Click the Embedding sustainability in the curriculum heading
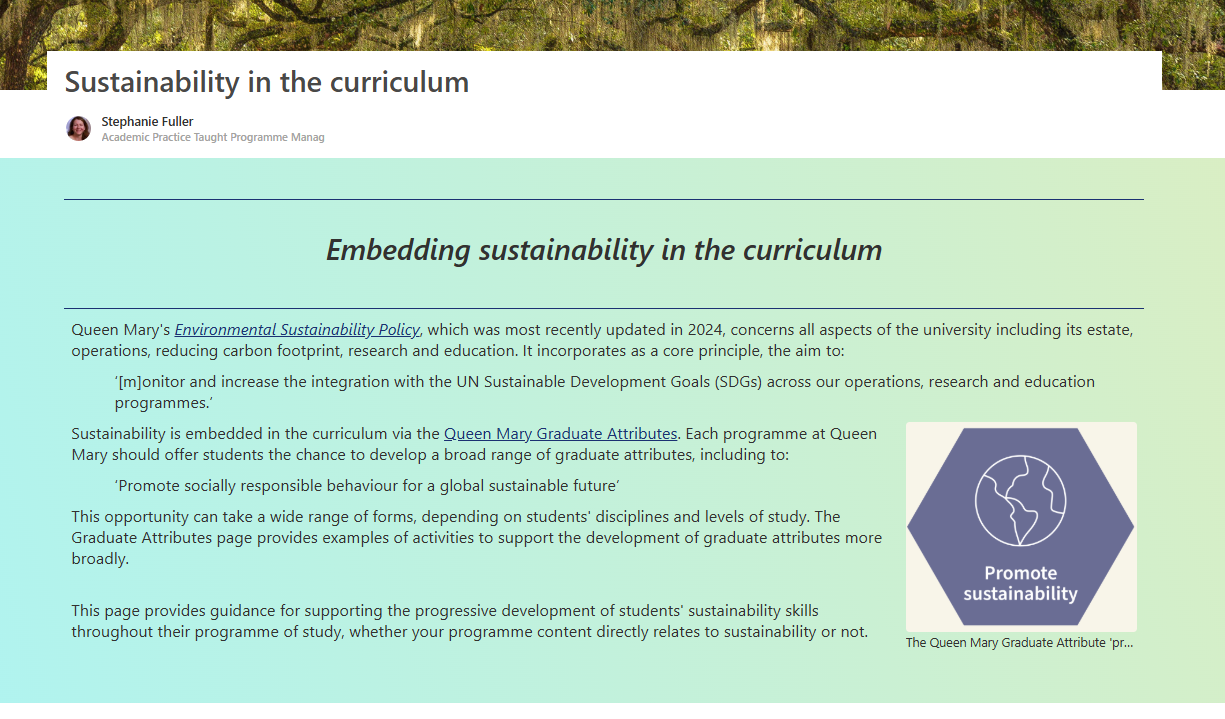The height and width of the screenshot is (719, 1225). [604, 250]
